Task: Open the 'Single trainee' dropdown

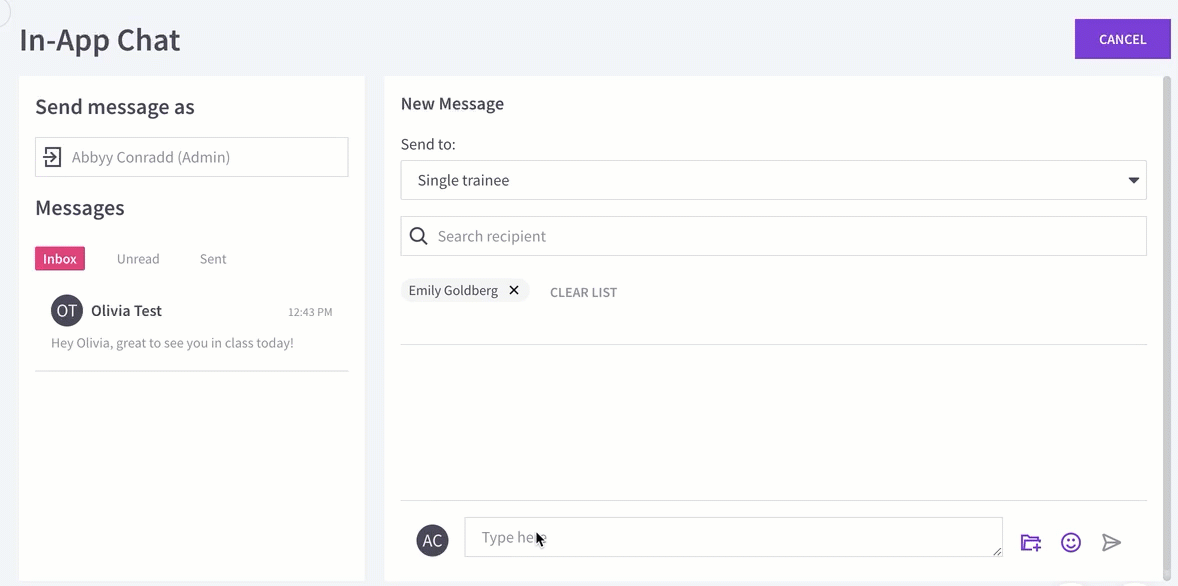Action: [773, 180]
